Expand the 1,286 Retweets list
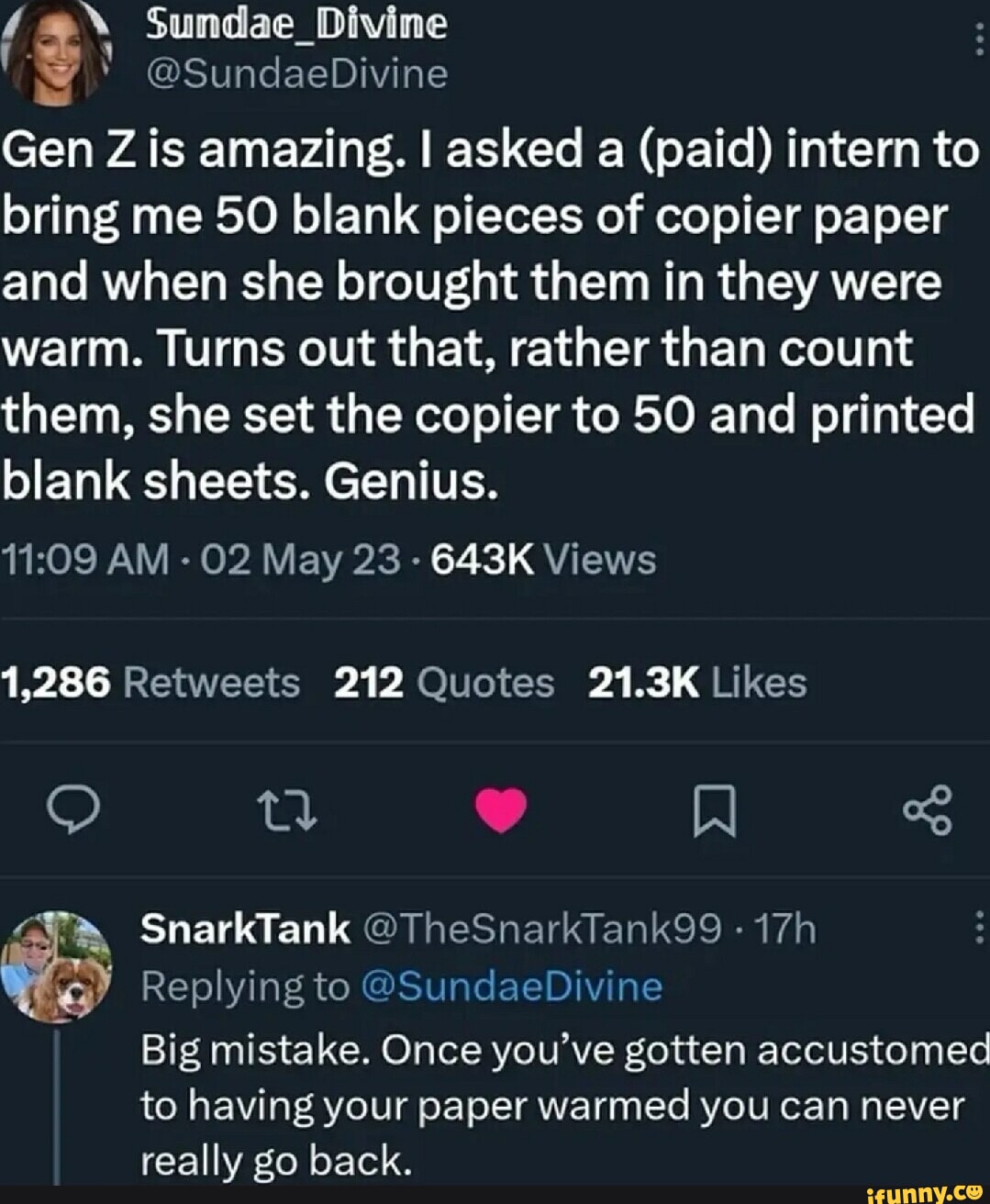The height and width of the screenshot is (1204, 990). pos(151,683)
